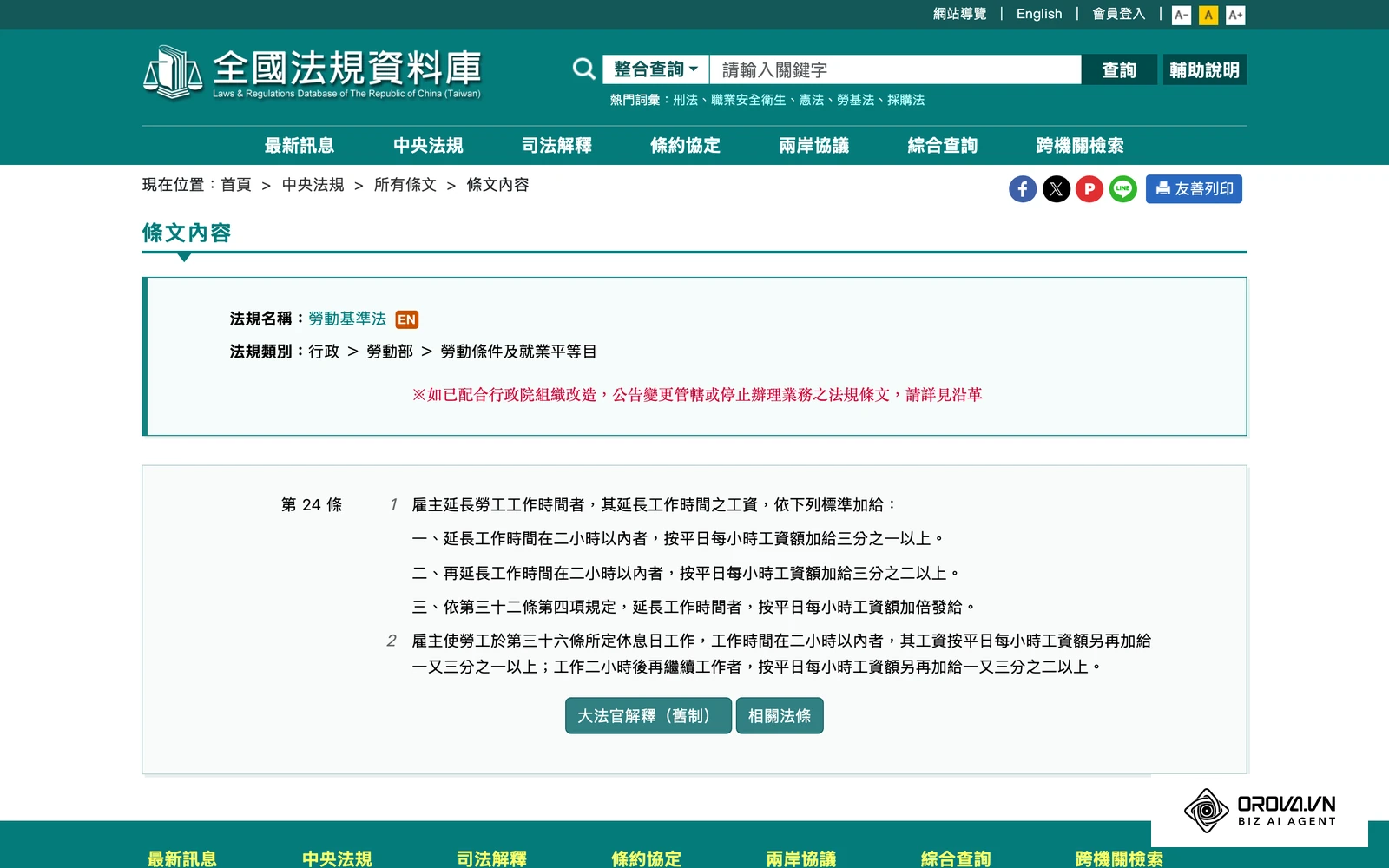Click hot keyword 憲法
Screen dimensions: 1389x868
(812, 100)
